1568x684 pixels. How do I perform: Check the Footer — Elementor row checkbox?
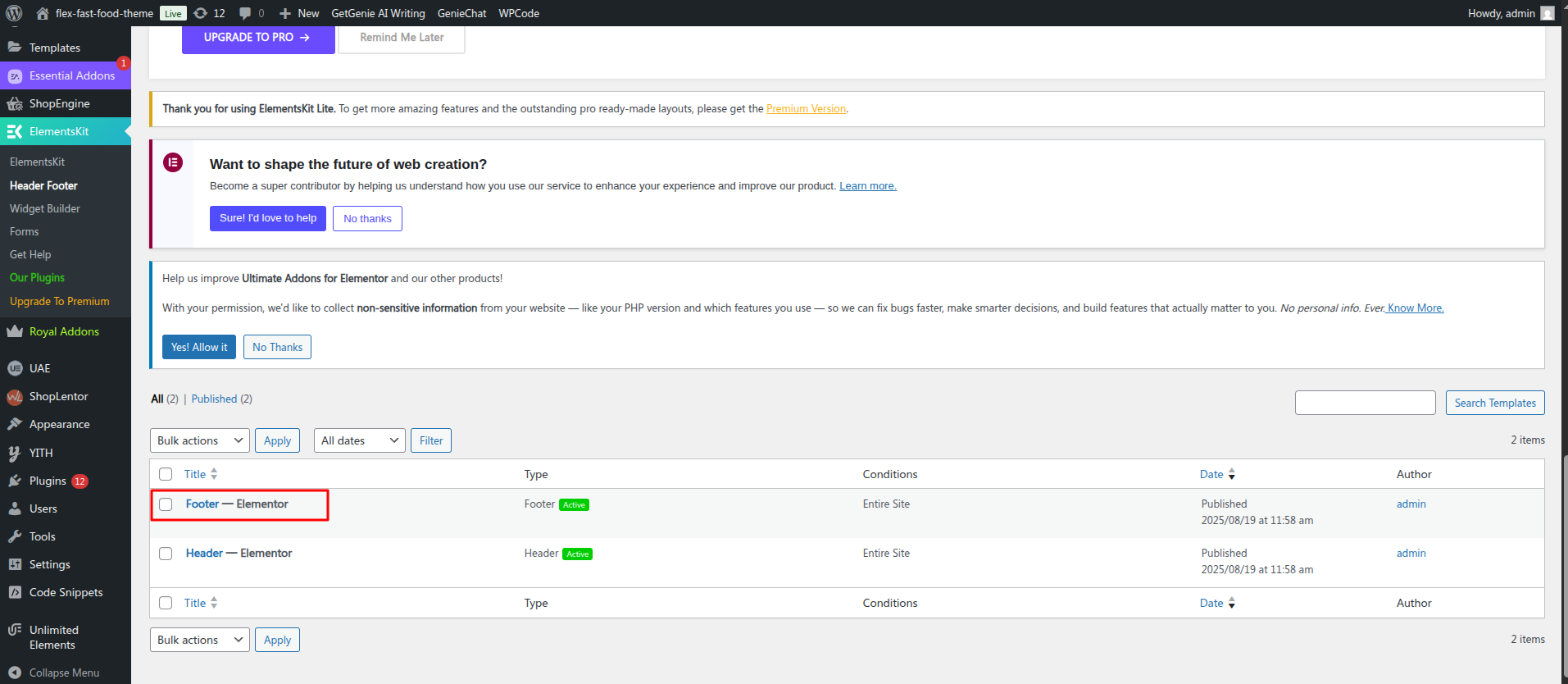tap(166, 504)
